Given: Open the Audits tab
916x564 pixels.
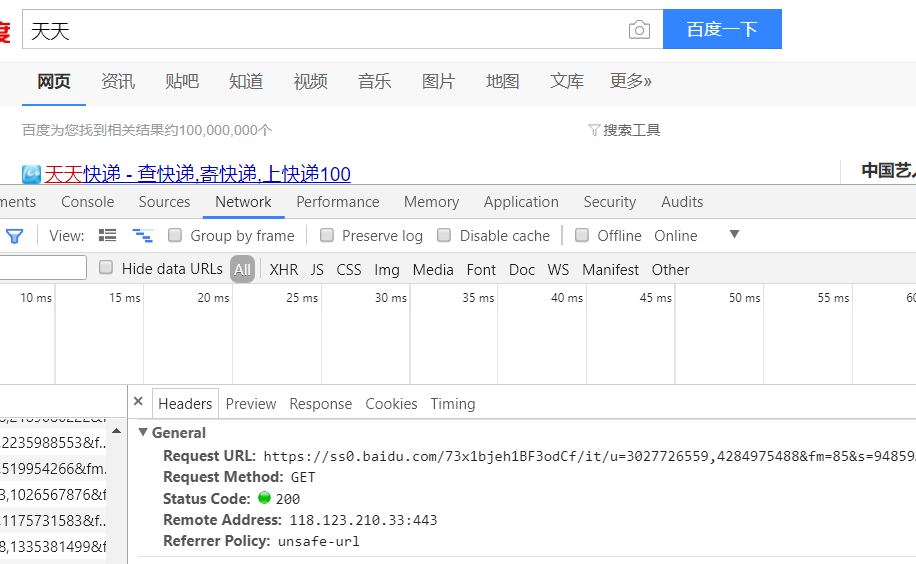Looking at the screenshot, I should [x=682, y=202].
